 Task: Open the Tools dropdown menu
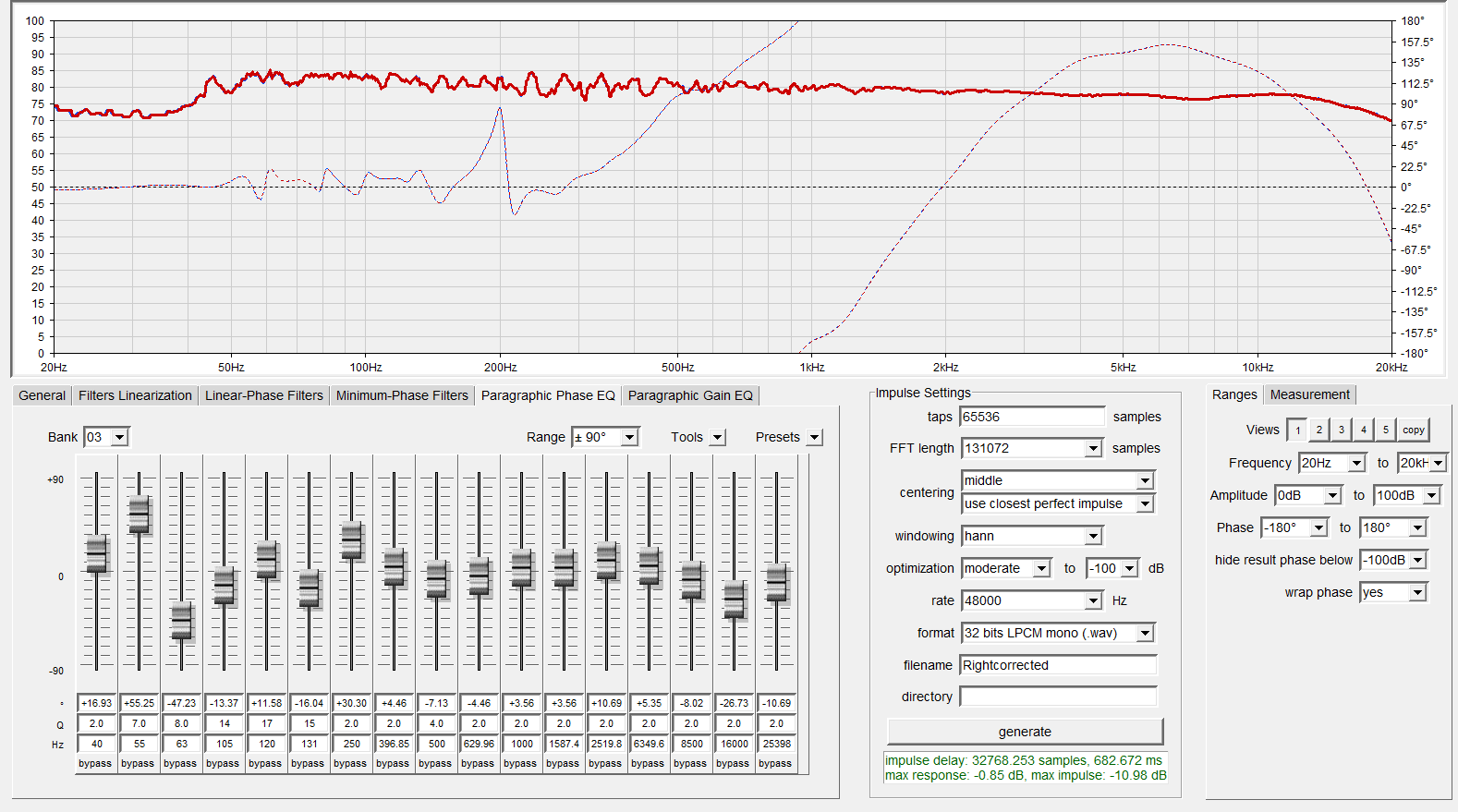(718, 437)
